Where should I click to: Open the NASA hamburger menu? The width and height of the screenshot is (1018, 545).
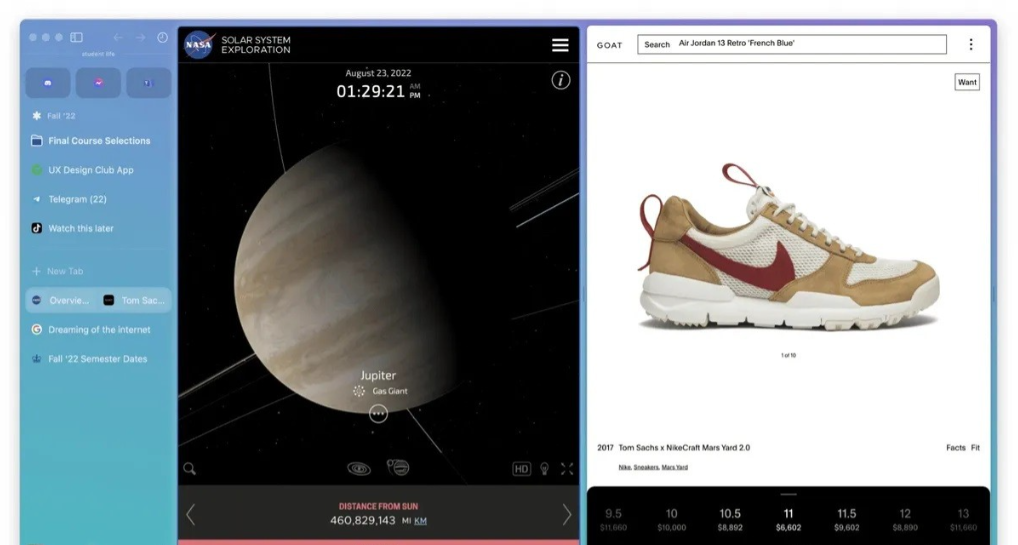[560, 45]
